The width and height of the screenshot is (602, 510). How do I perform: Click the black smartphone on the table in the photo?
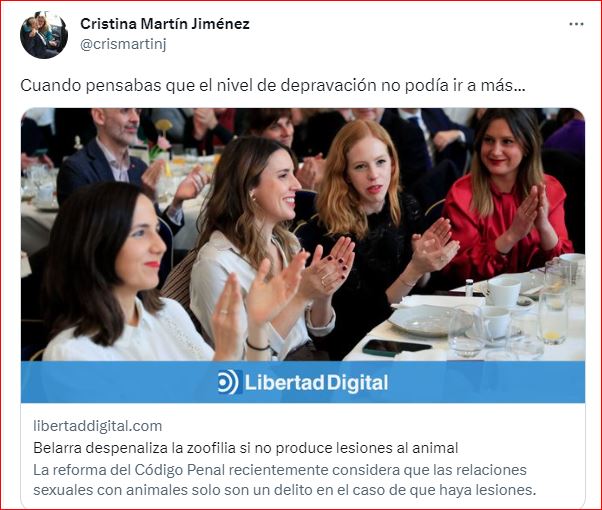tap(396, 347)
